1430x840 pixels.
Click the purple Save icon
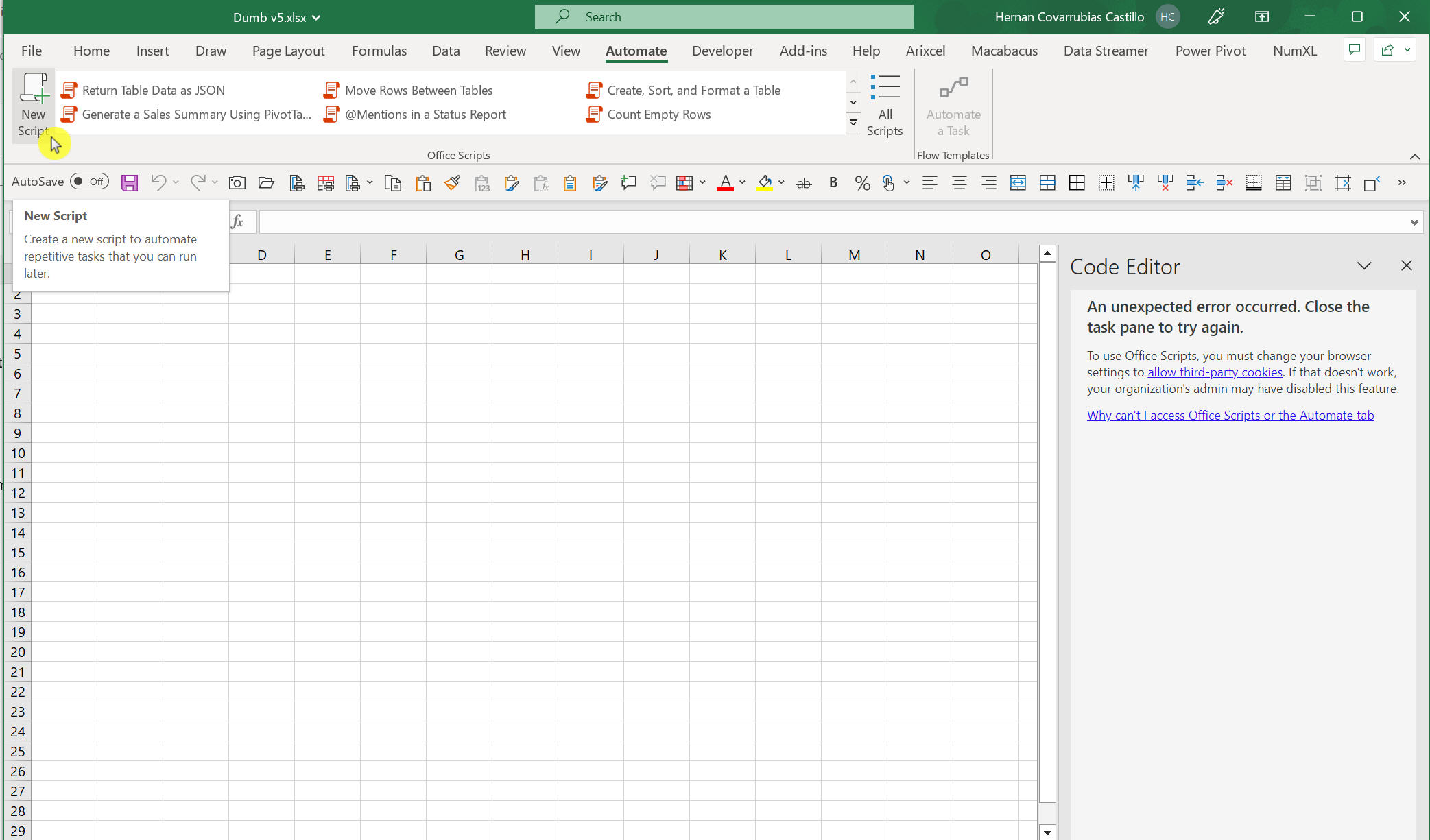coord(130,182)
